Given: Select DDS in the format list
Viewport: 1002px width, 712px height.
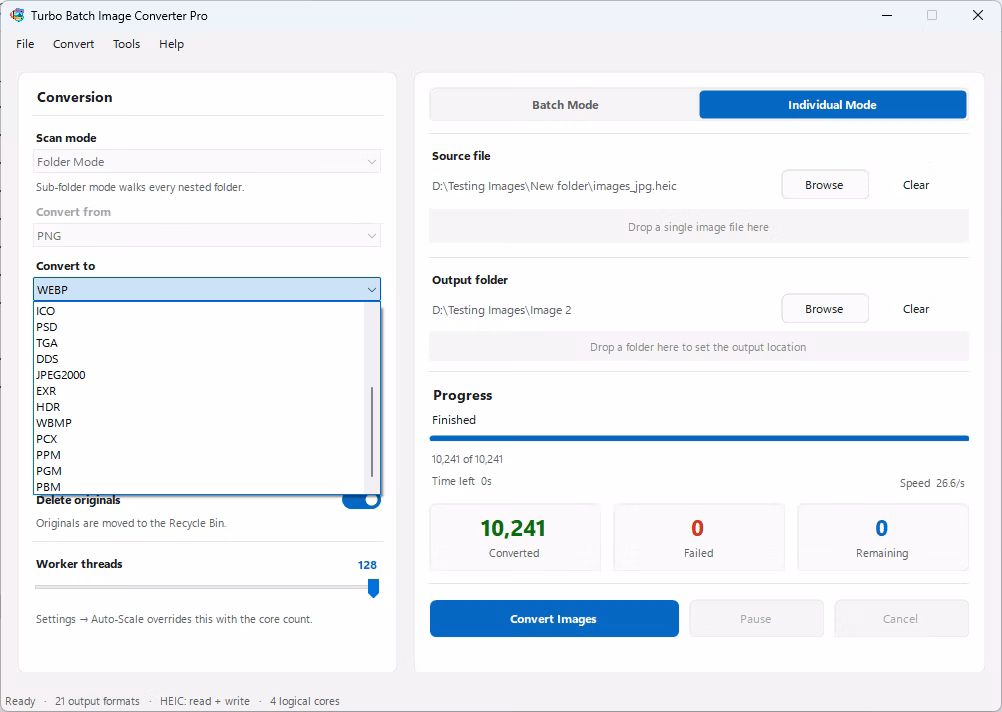Looking at the screenshot, I should pos(199,359).
